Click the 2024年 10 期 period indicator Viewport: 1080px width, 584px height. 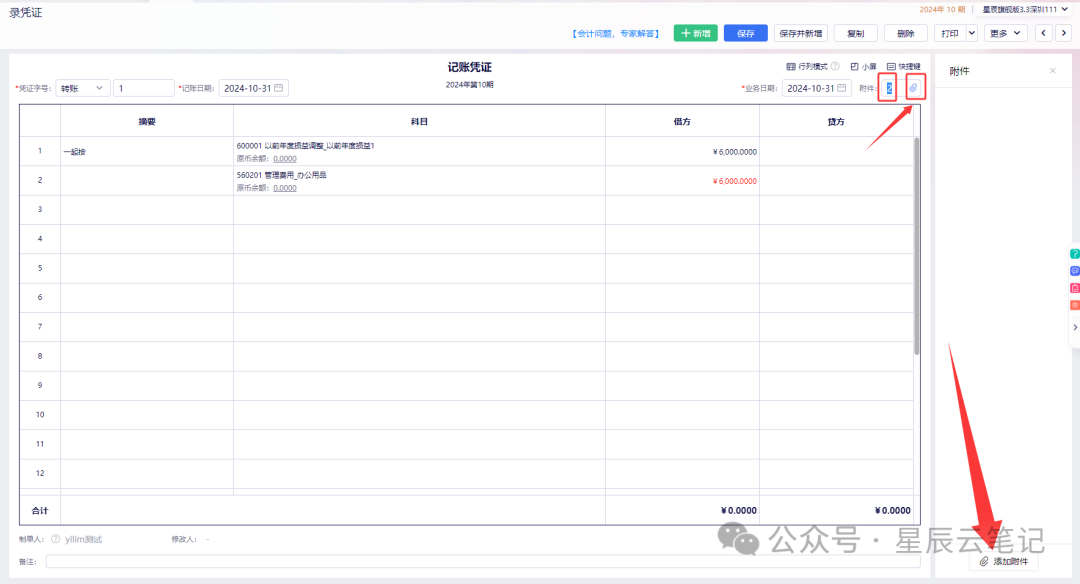tap(942, 10)
